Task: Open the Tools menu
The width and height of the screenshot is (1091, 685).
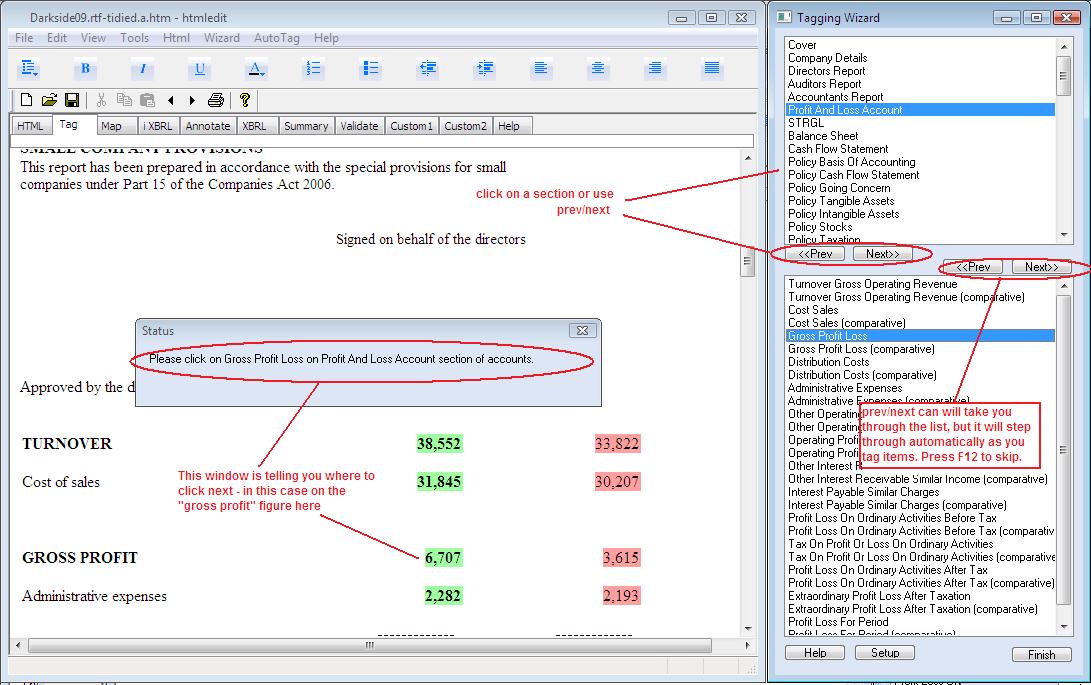Action: point(134,38)
